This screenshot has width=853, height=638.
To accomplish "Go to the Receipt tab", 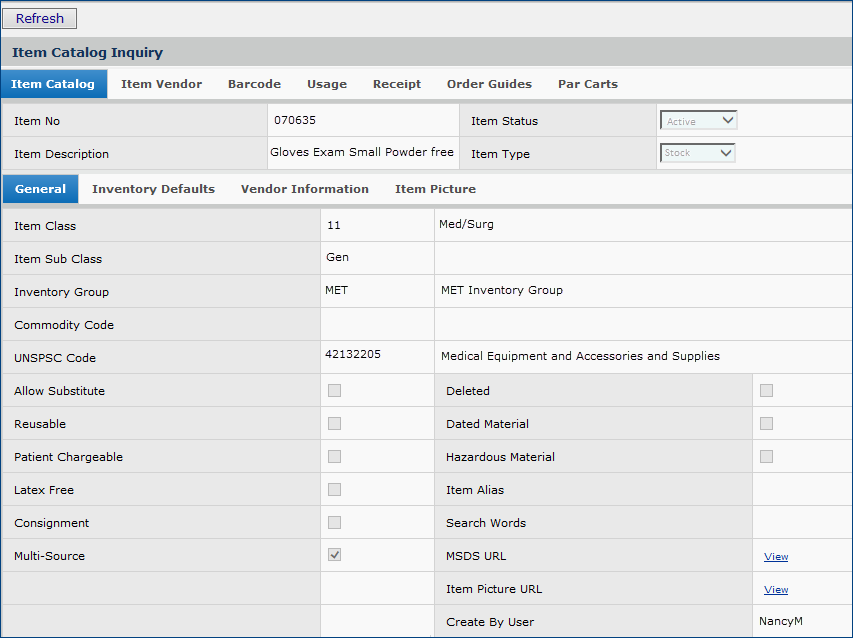I will click(x=397, y=84).
